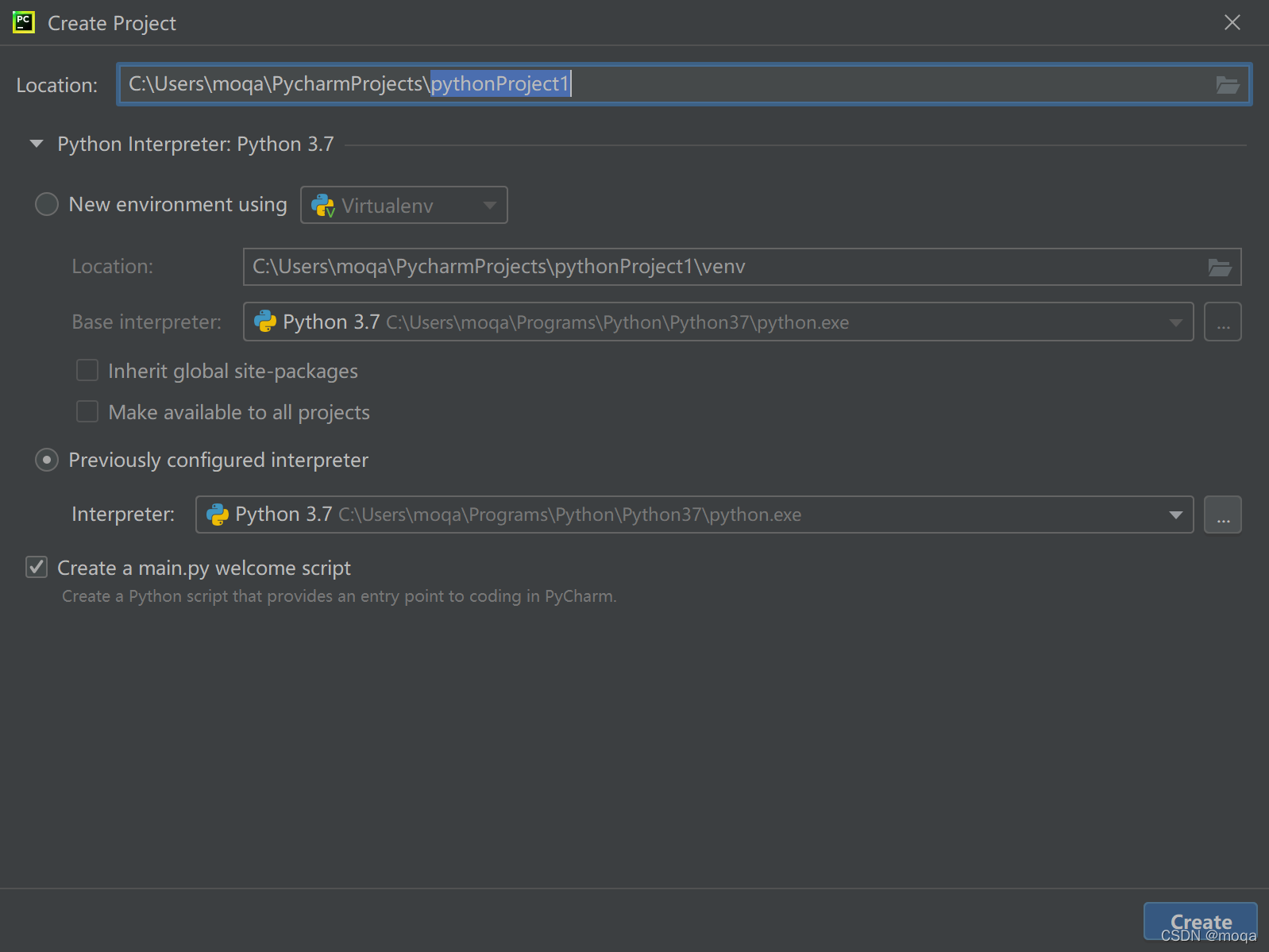
Task: Uncheck Create a main.py welcome script
Action: (37, 567)
